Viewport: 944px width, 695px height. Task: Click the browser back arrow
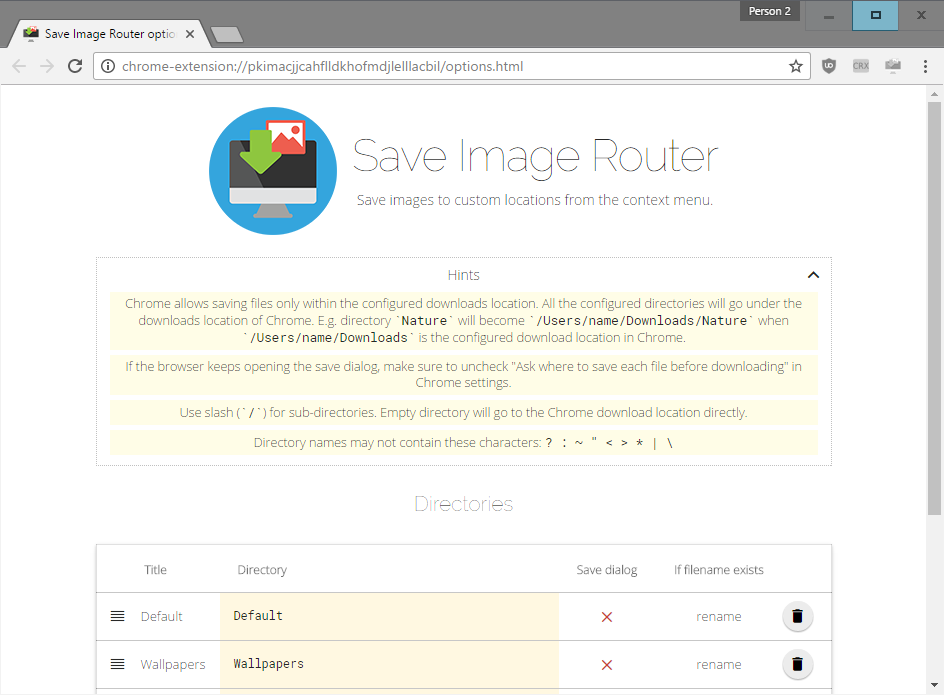click(19, 66)
